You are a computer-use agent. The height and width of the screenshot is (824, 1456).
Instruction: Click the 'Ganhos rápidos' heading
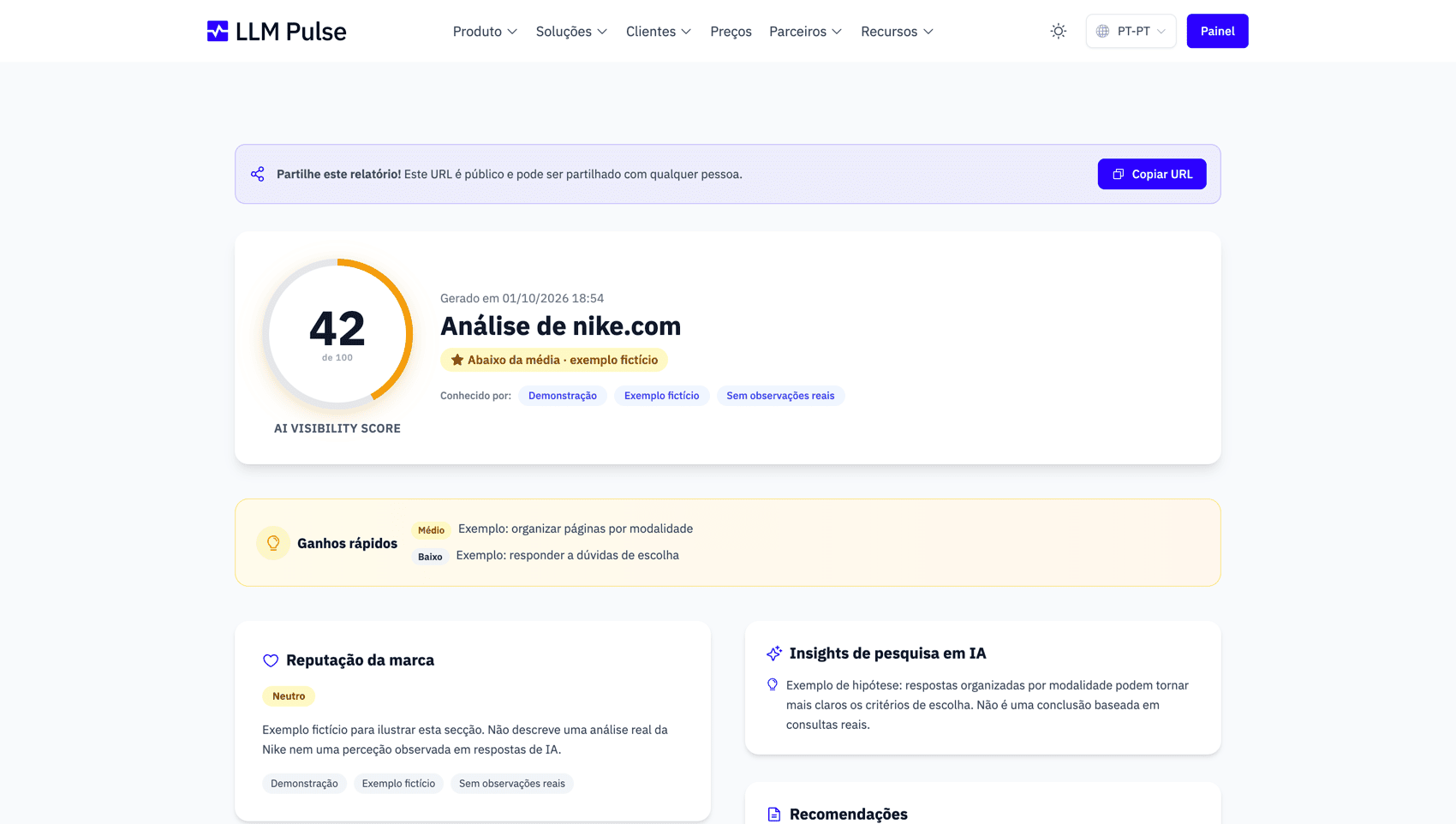click(347, 543)
